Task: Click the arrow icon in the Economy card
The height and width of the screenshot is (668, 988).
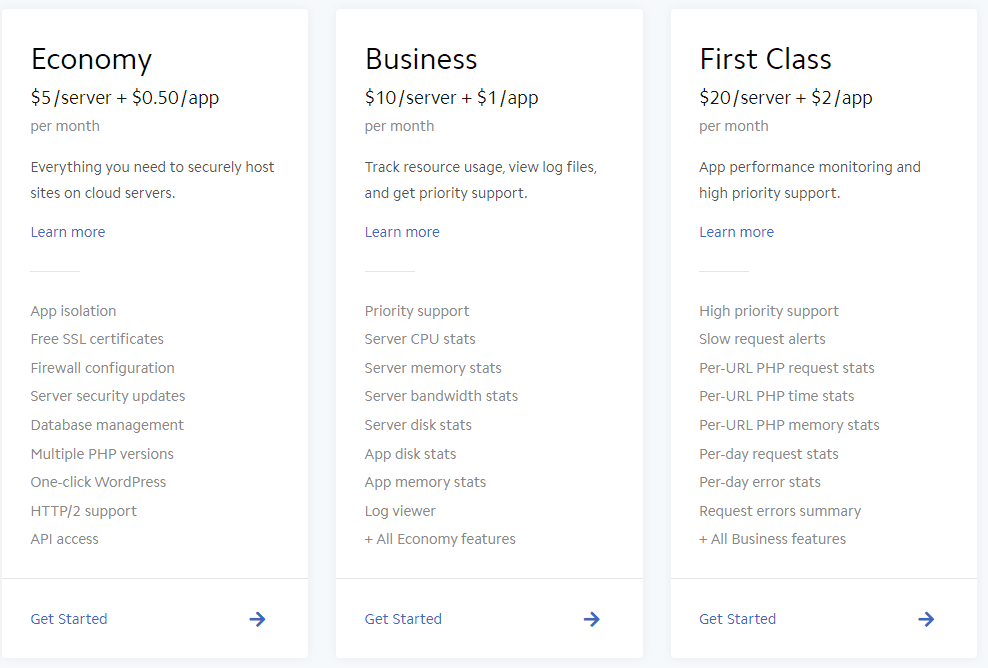Action: tap(257, 619)
